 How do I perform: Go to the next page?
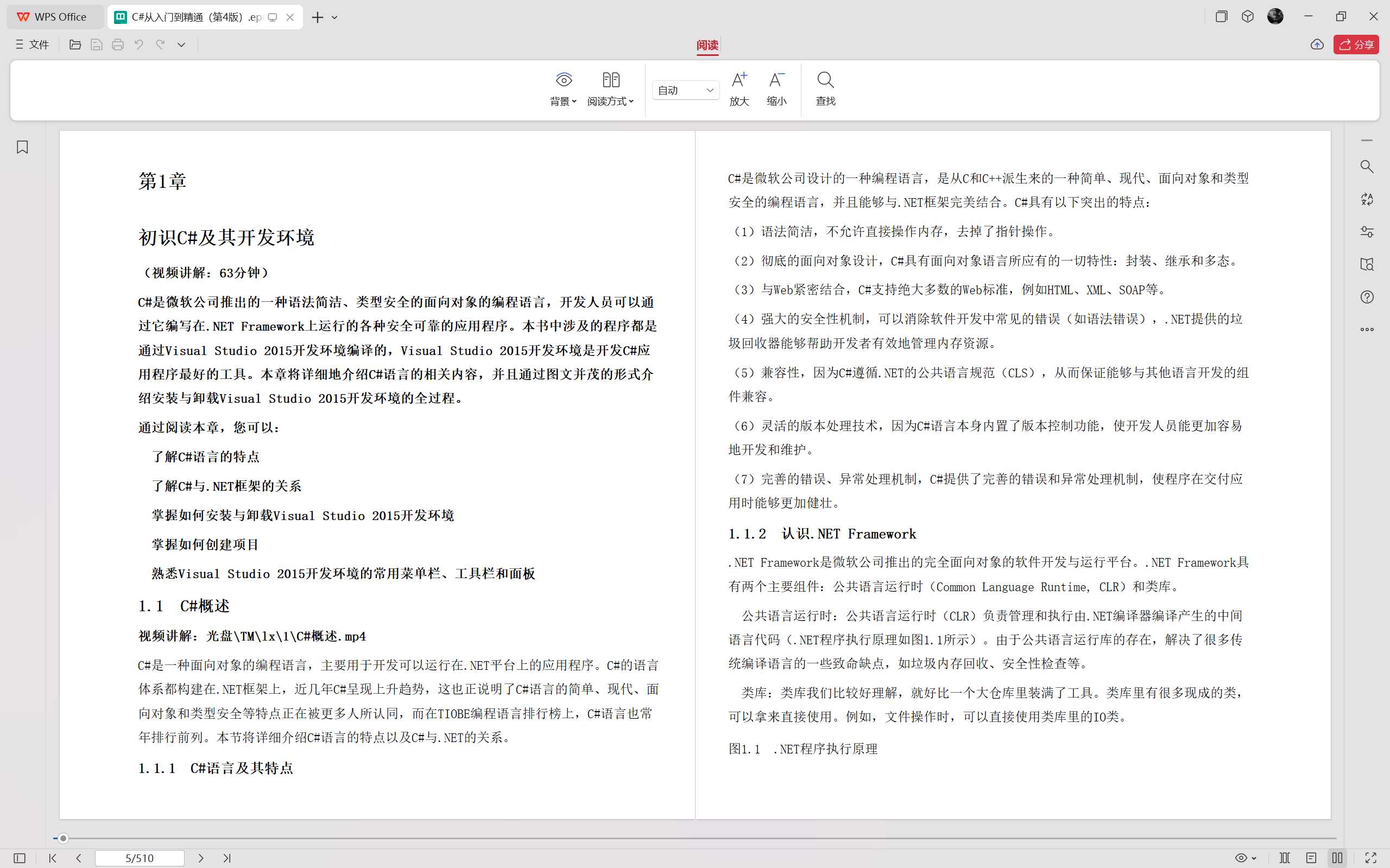(200, 858)
